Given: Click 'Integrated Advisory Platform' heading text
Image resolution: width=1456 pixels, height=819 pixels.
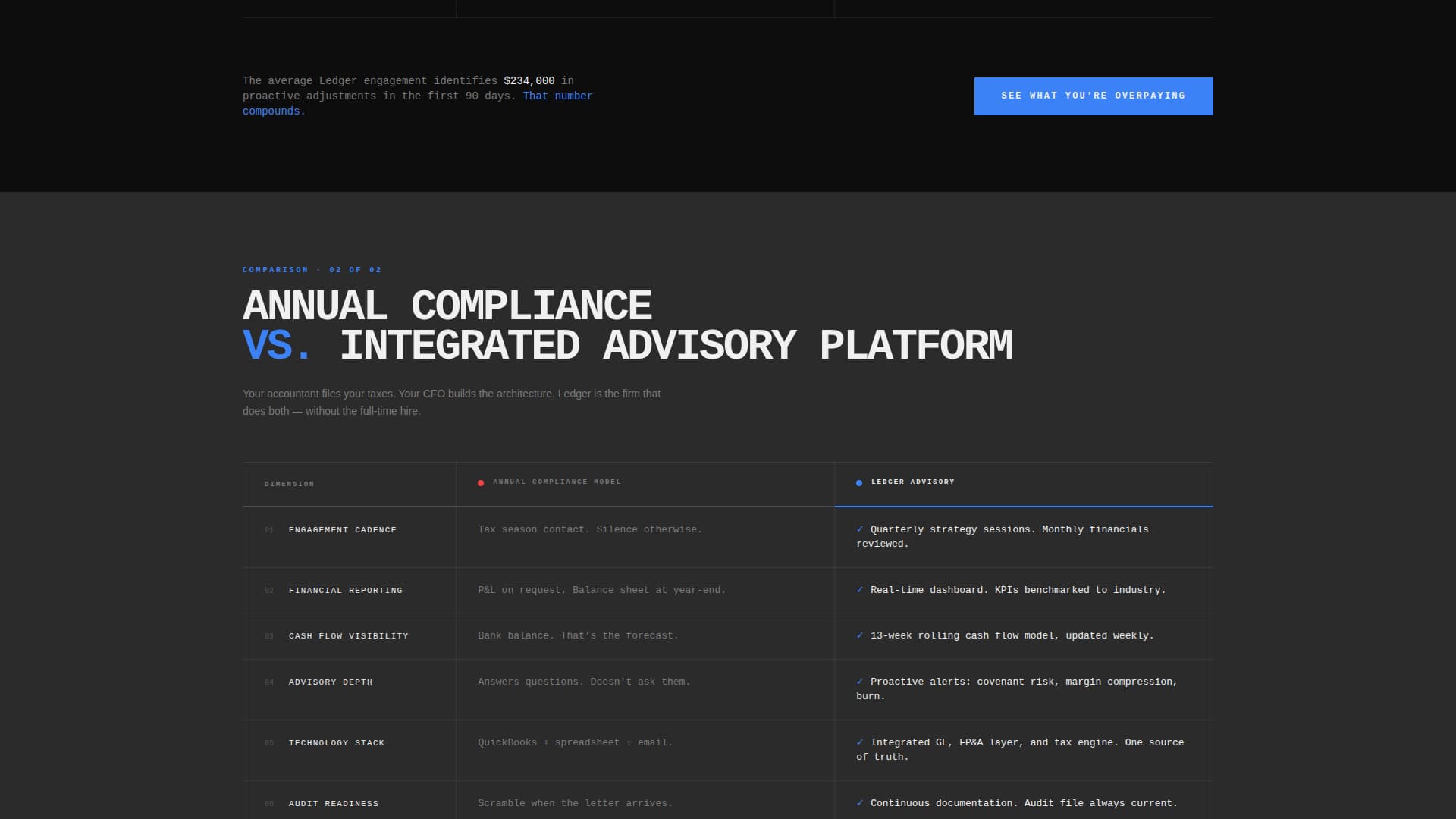Looking at the screenshot, I should [676, 346].
